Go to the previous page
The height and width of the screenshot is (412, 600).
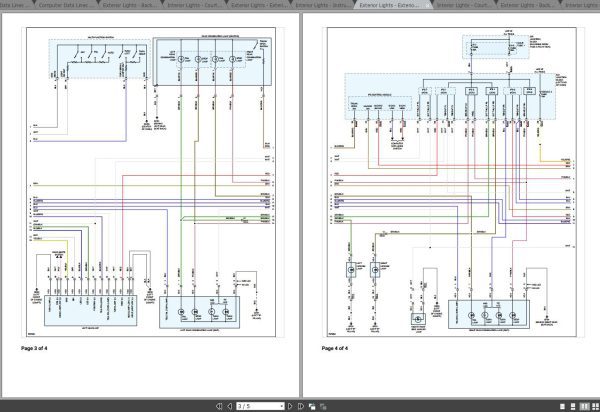point(229,406)
